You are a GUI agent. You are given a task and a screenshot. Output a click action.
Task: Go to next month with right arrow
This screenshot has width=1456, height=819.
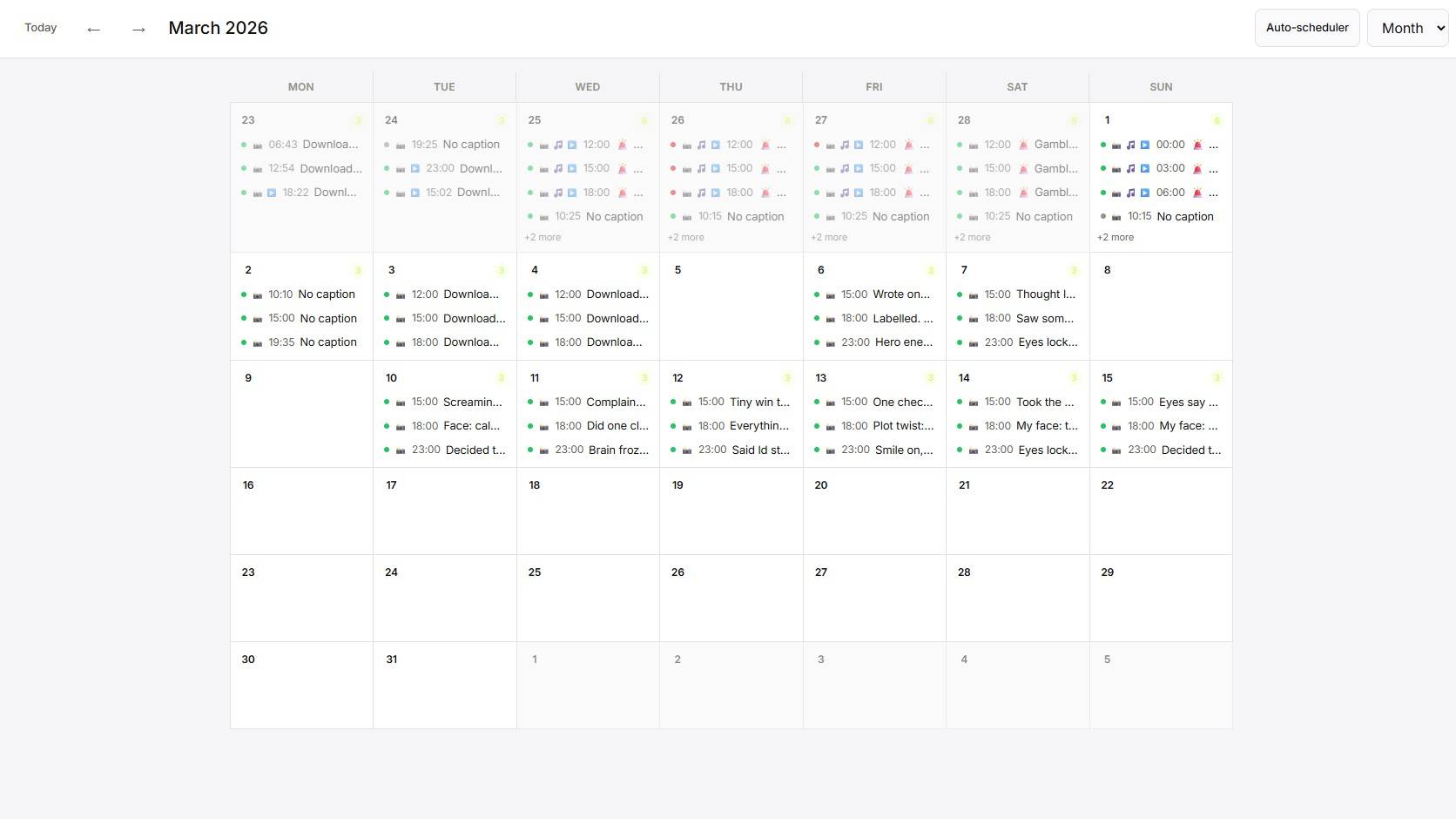[138, 29]
